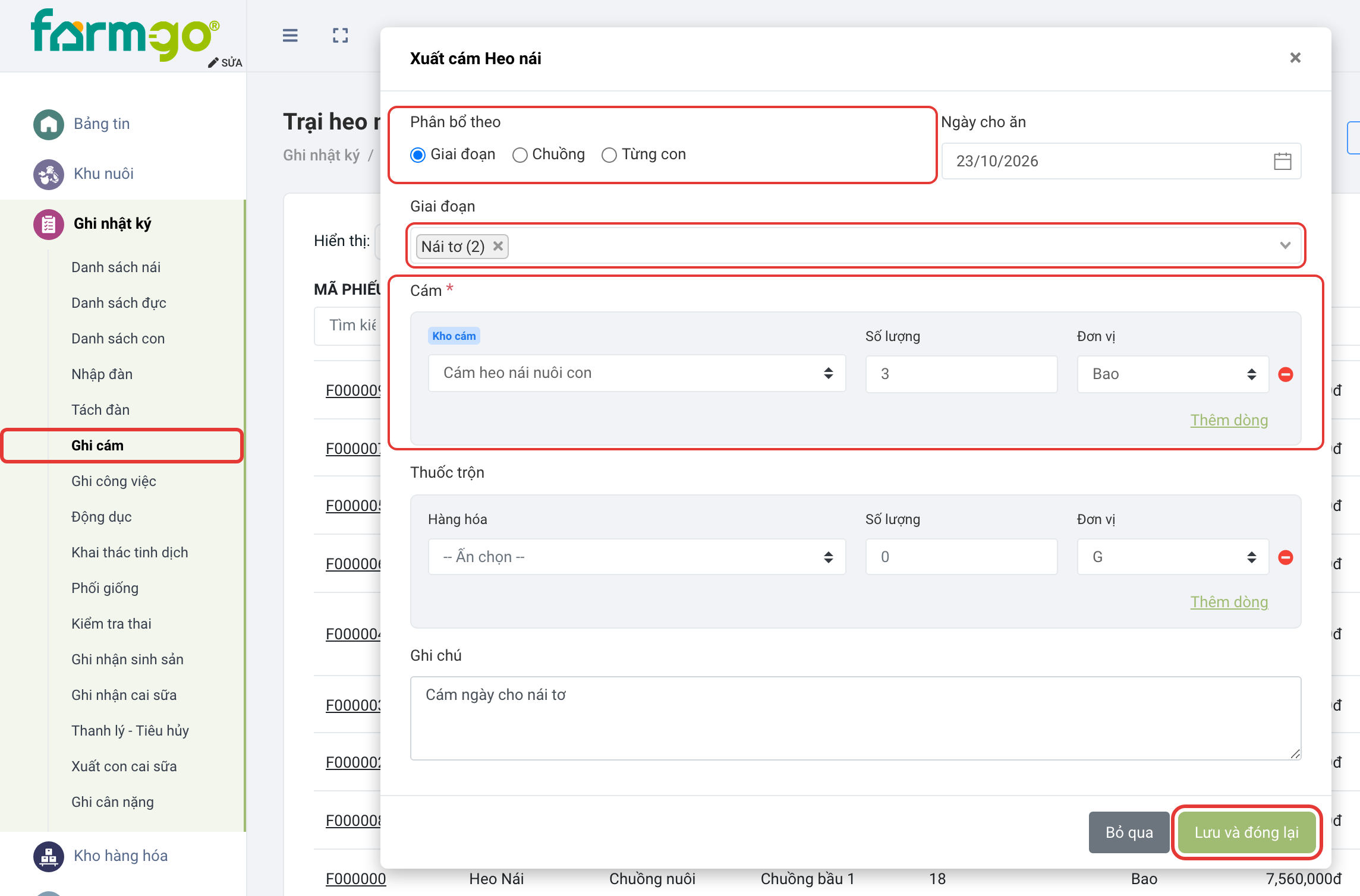
Task: Remove the Nái tơ (2) tag
Action: coord(498,246)
